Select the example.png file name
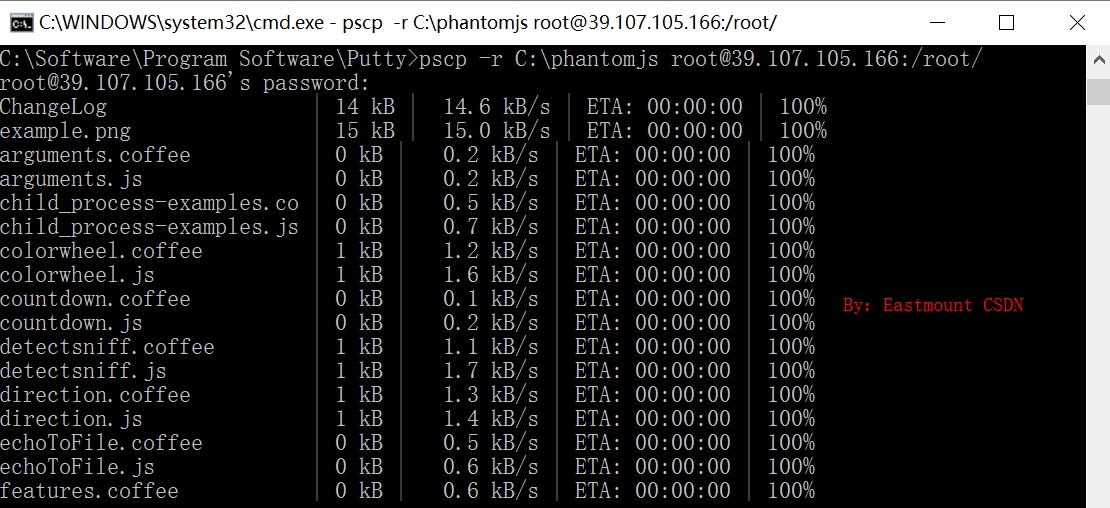This screenshot has height=508, width=1110. (65, 131)
